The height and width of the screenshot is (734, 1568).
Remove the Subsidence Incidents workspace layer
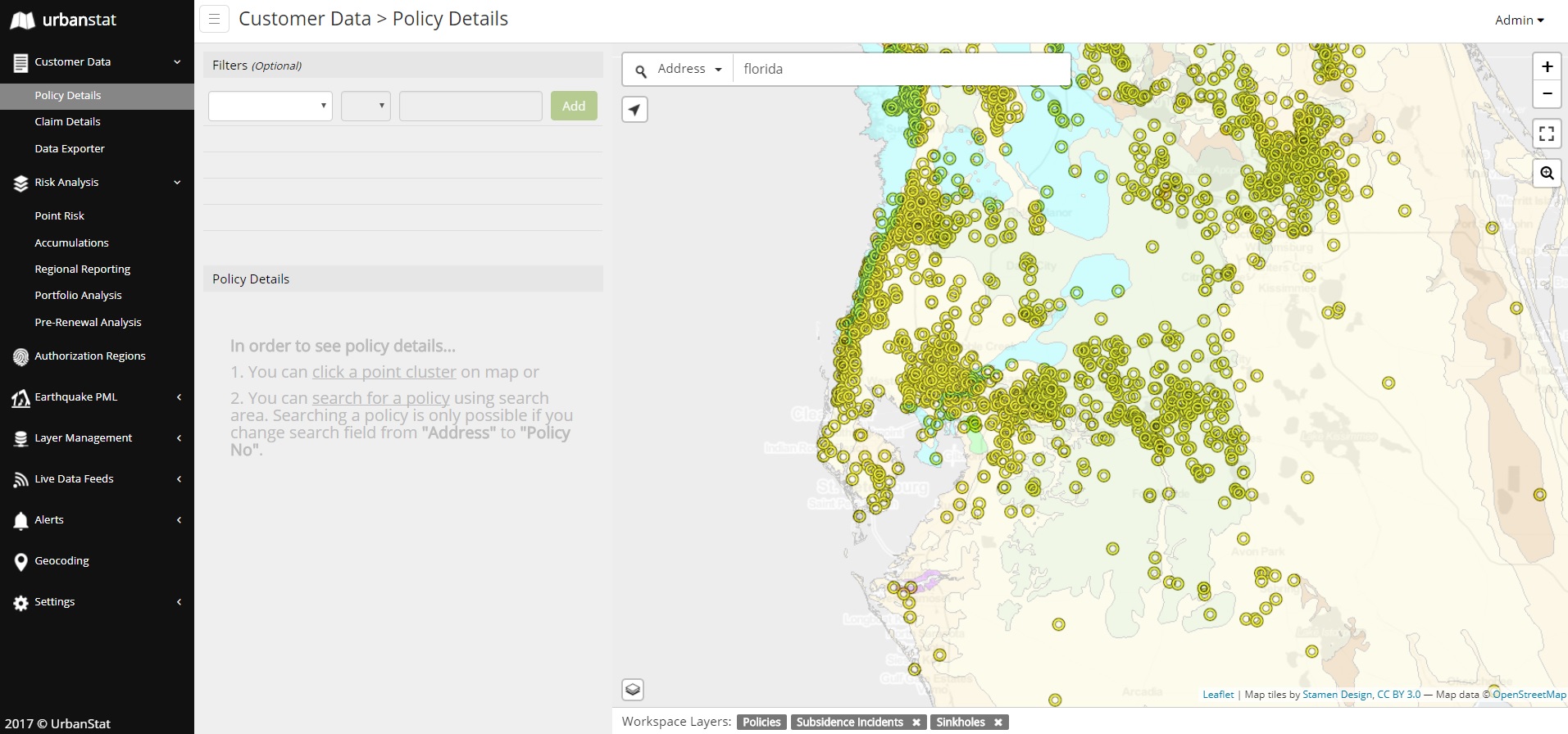916,723
